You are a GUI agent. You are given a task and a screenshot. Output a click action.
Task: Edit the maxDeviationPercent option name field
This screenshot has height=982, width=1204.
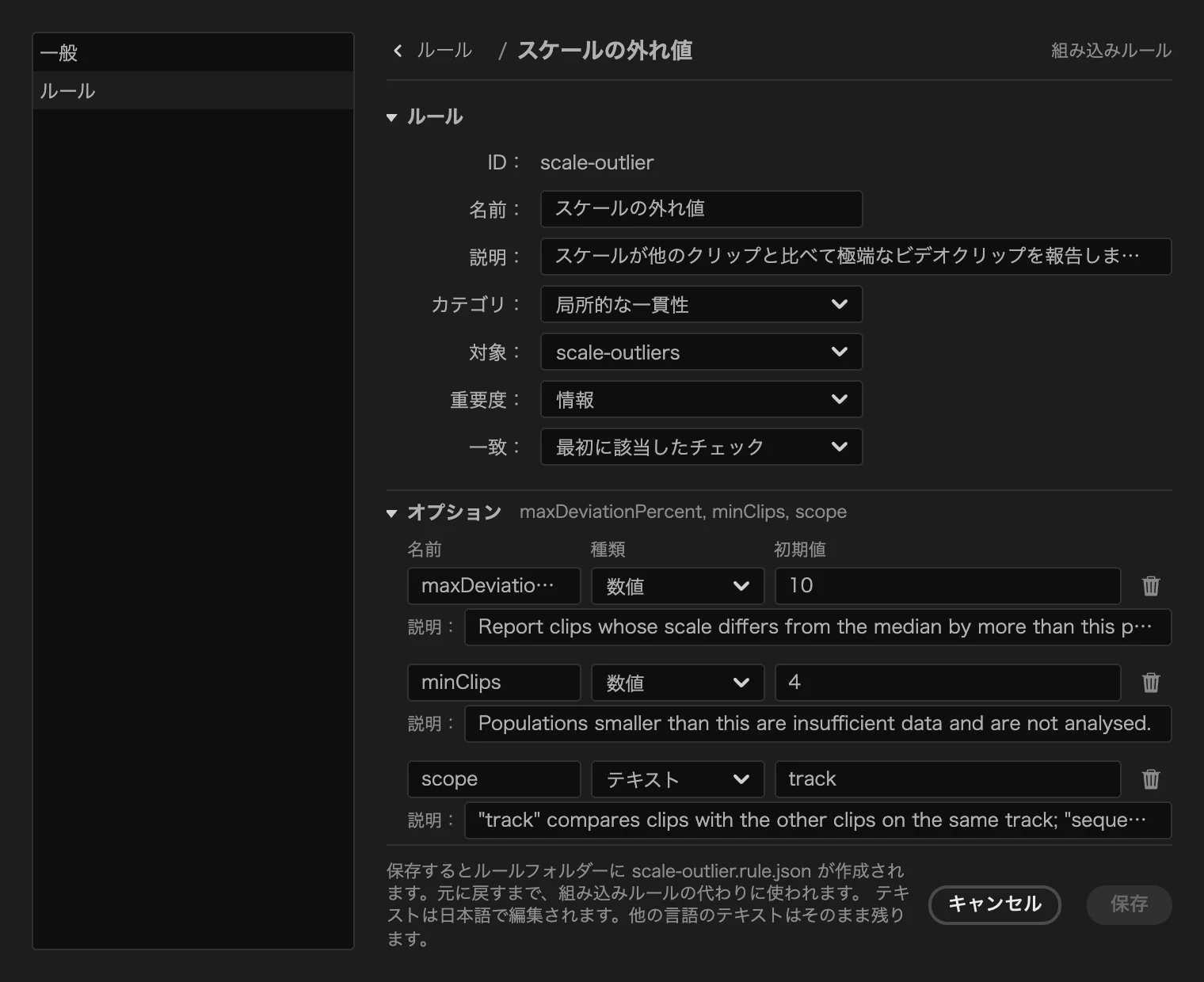[493, 586]
